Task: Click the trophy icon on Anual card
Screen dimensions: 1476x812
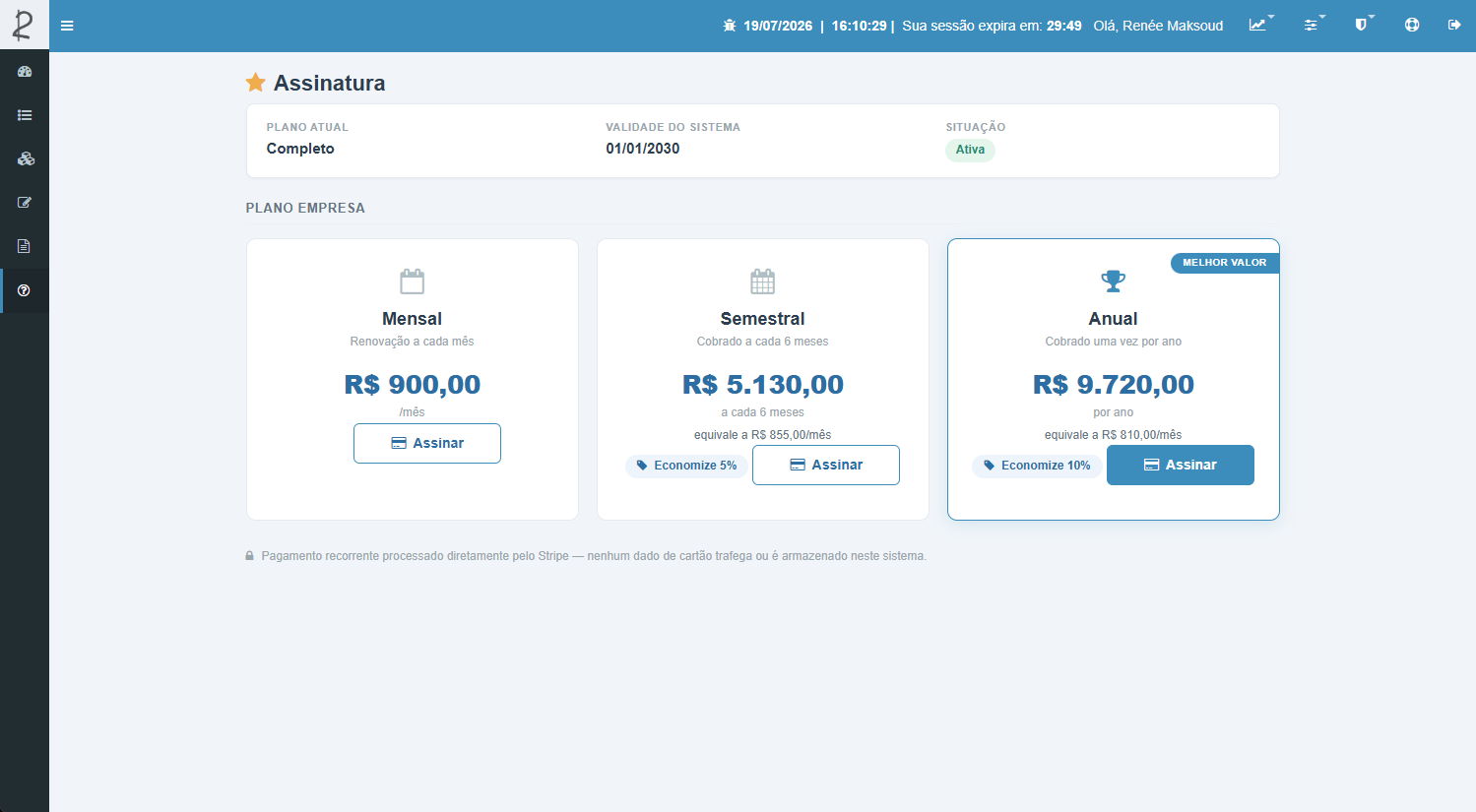Action: 1114,281
